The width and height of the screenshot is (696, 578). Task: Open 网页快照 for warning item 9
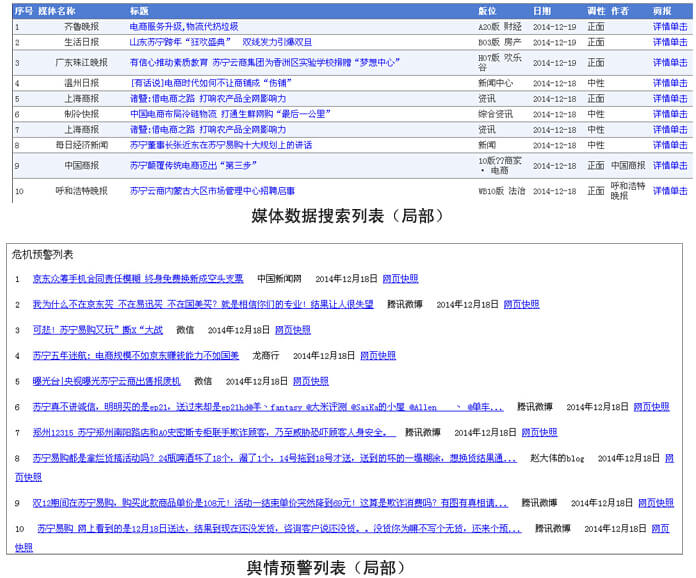[x=656, y=503]
